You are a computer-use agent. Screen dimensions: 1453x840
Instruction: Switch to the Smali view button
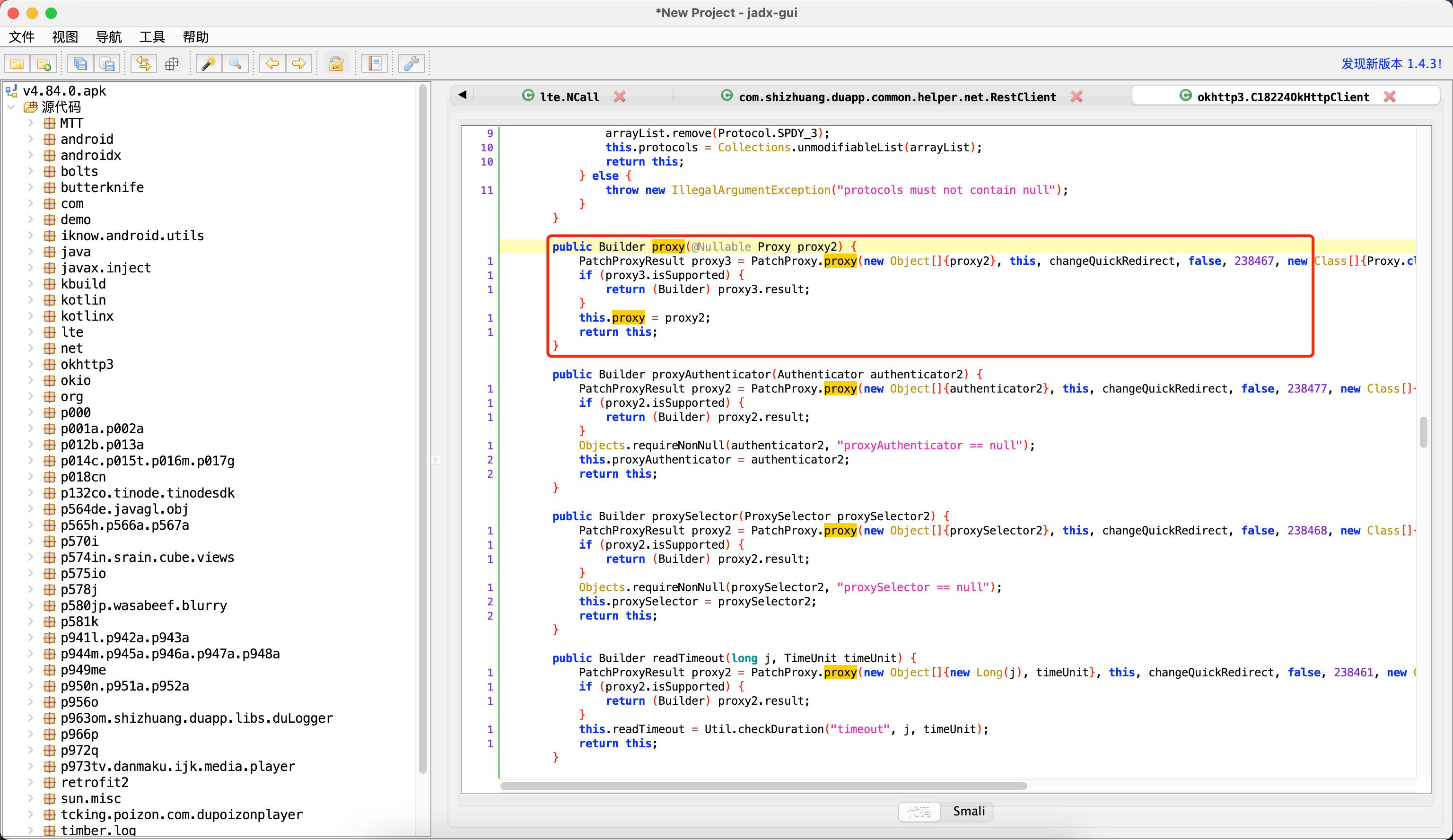[x=968, y=811]
